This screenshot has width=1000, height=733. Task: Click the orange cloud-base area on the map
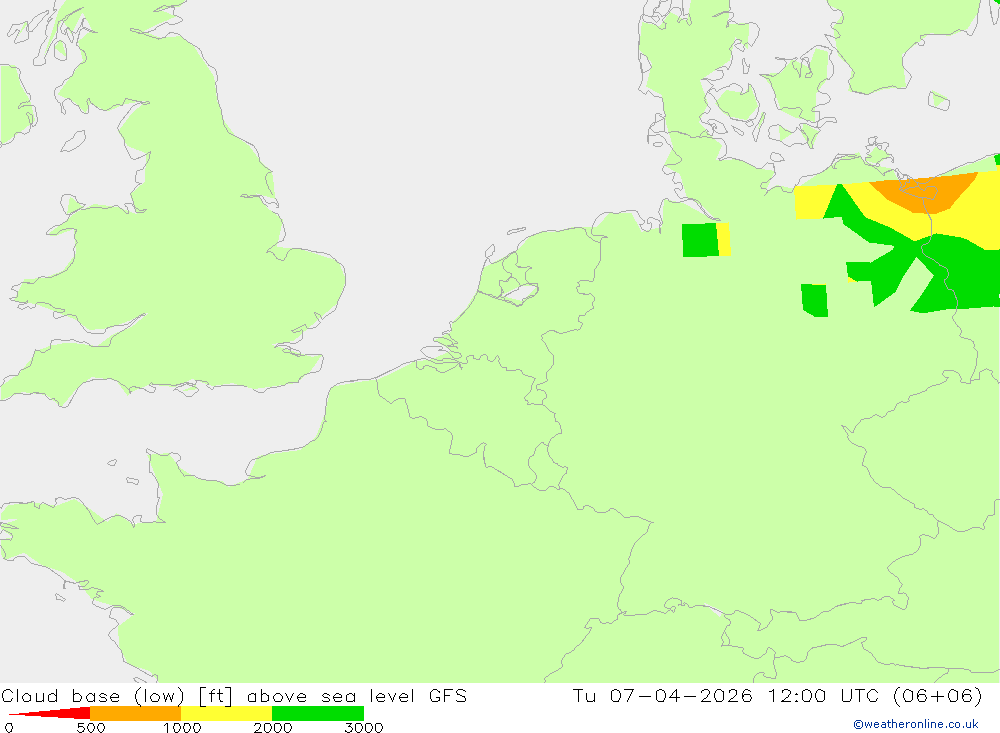coord(925,193)
